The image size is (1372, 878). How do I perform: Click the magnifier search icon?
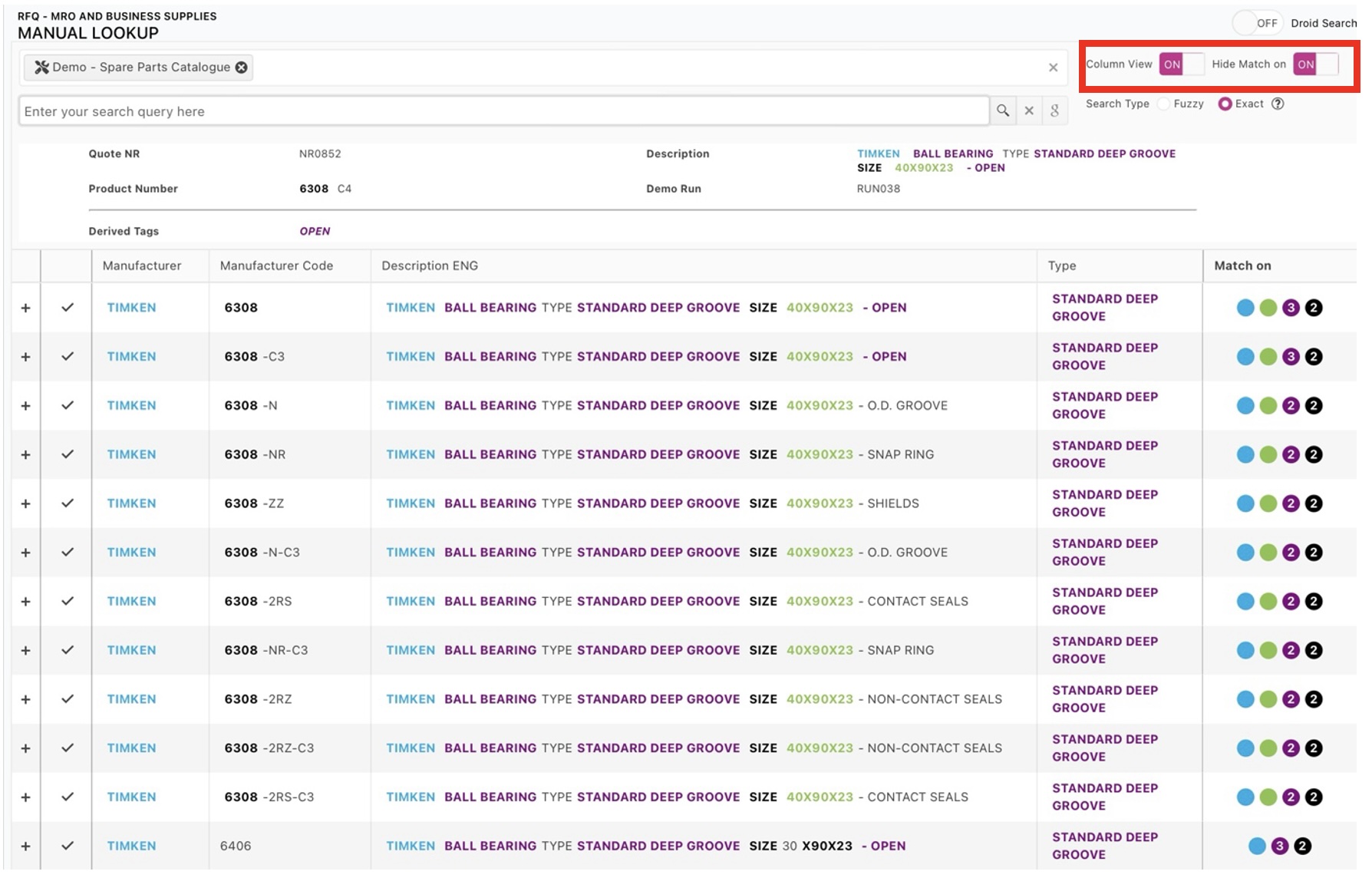pos(1002,111)
